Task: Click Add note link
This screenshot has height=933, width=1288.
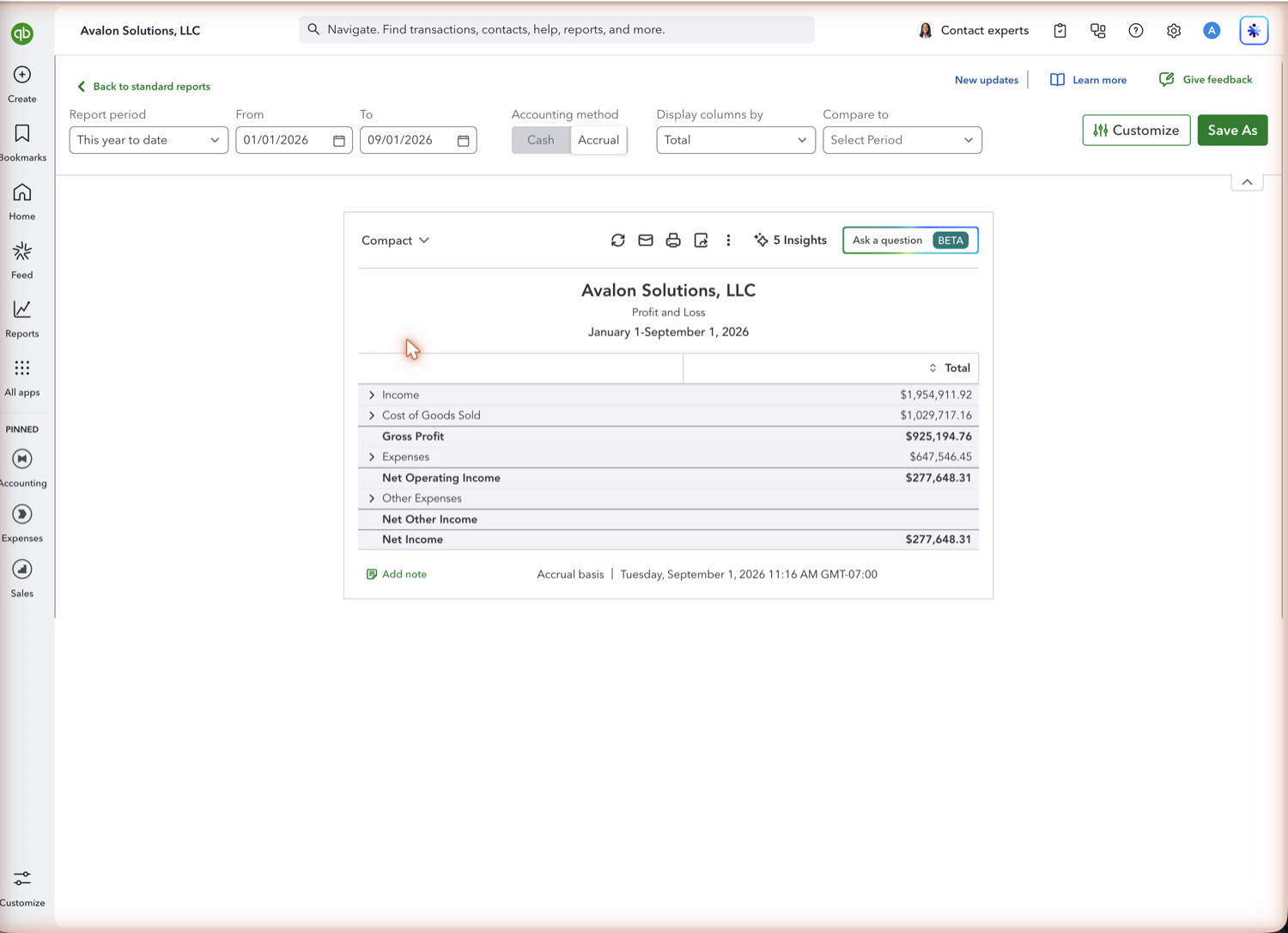Action: (x=397, y=575)
